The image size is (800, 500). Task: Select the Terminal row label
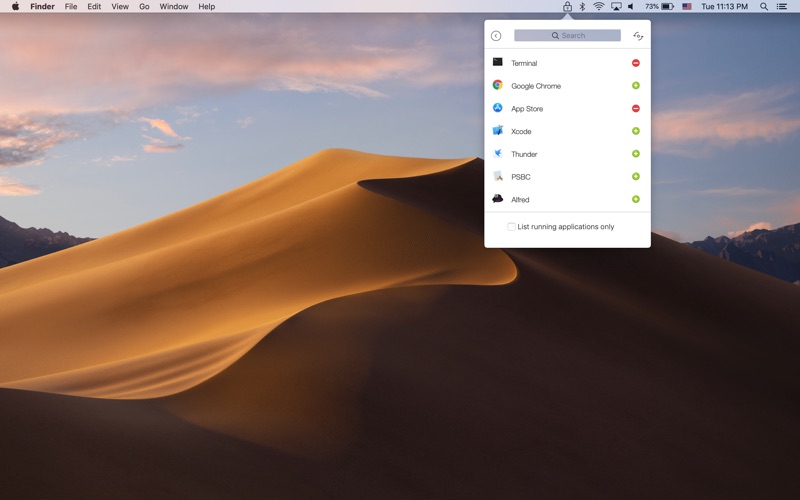[x=524, y=63]
